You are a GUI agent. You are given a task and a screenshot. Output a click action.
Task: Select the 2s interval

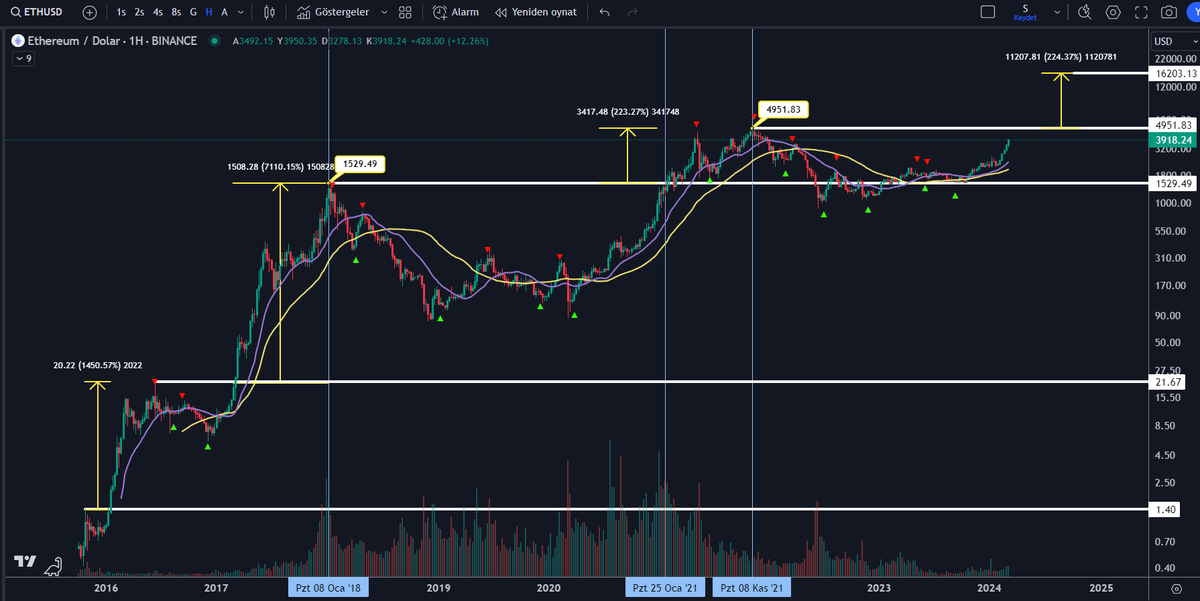[x=139, y=12]
